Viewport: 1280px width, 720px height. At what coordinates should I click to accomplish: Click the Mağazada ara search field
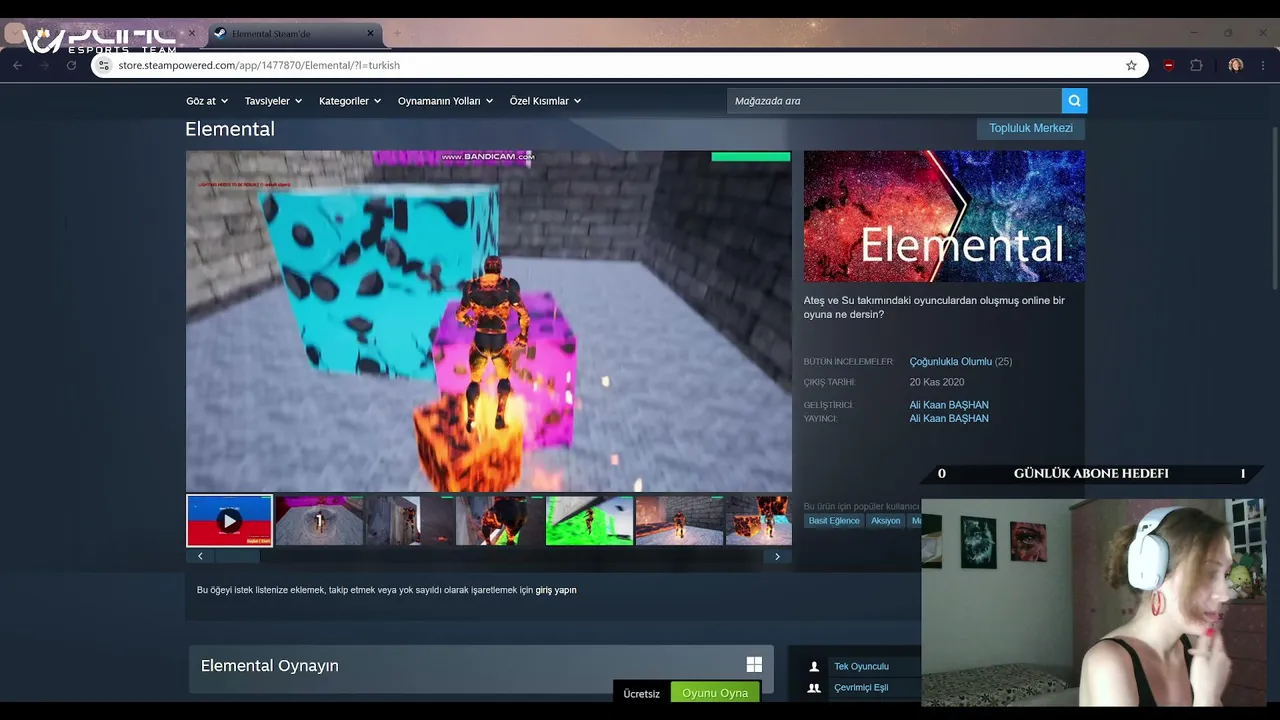tap(894, 101)
